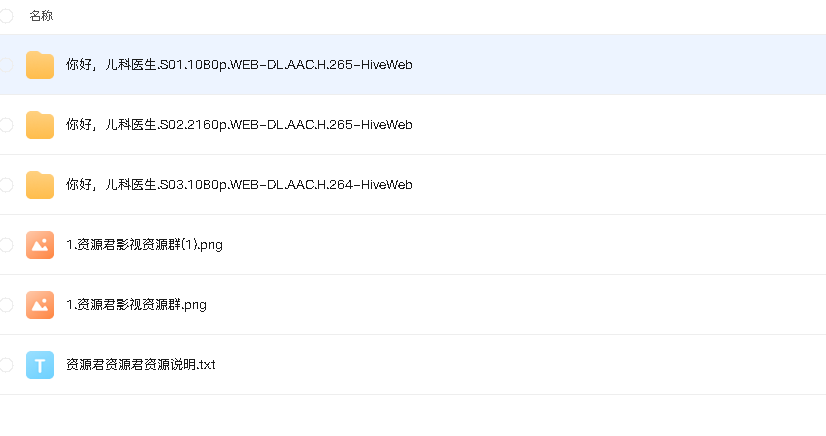
Task: Click the S01.1080p folder icon
Action: pos(40,65)
